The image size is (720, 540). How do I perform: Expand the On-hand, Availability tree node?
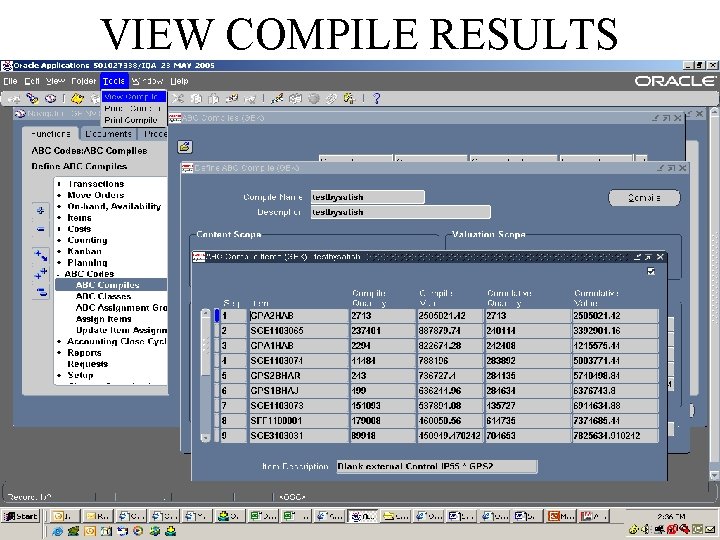click(x=59, y=206)
